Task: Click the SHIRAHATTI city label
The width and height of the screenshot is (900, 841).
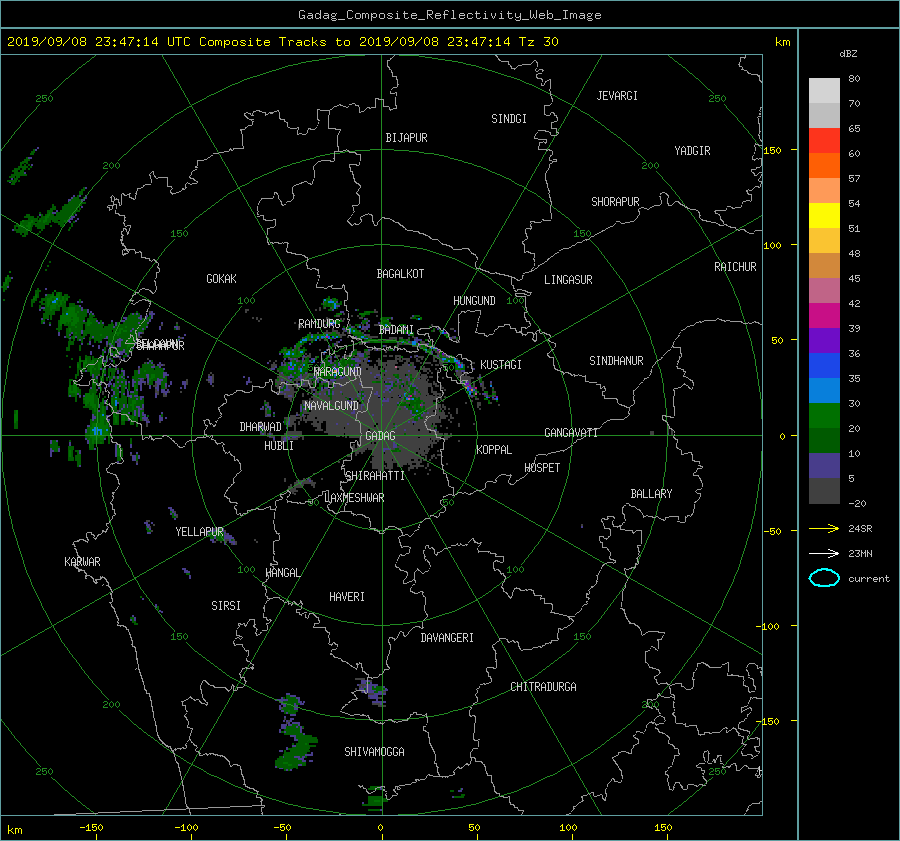Action: click(x=375, y=476)
